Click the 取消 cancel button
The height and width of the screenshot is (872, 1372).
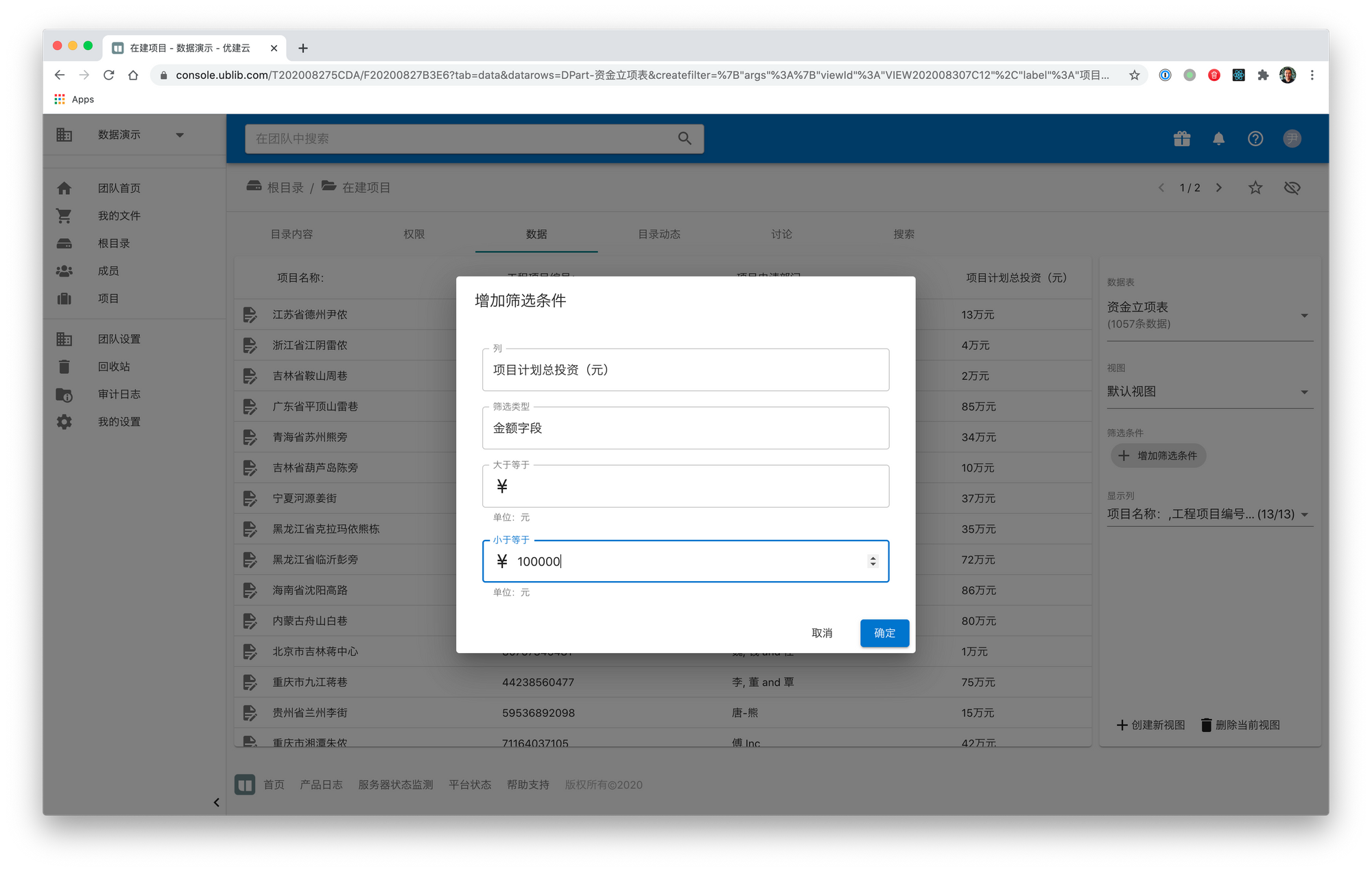point(821,633)
